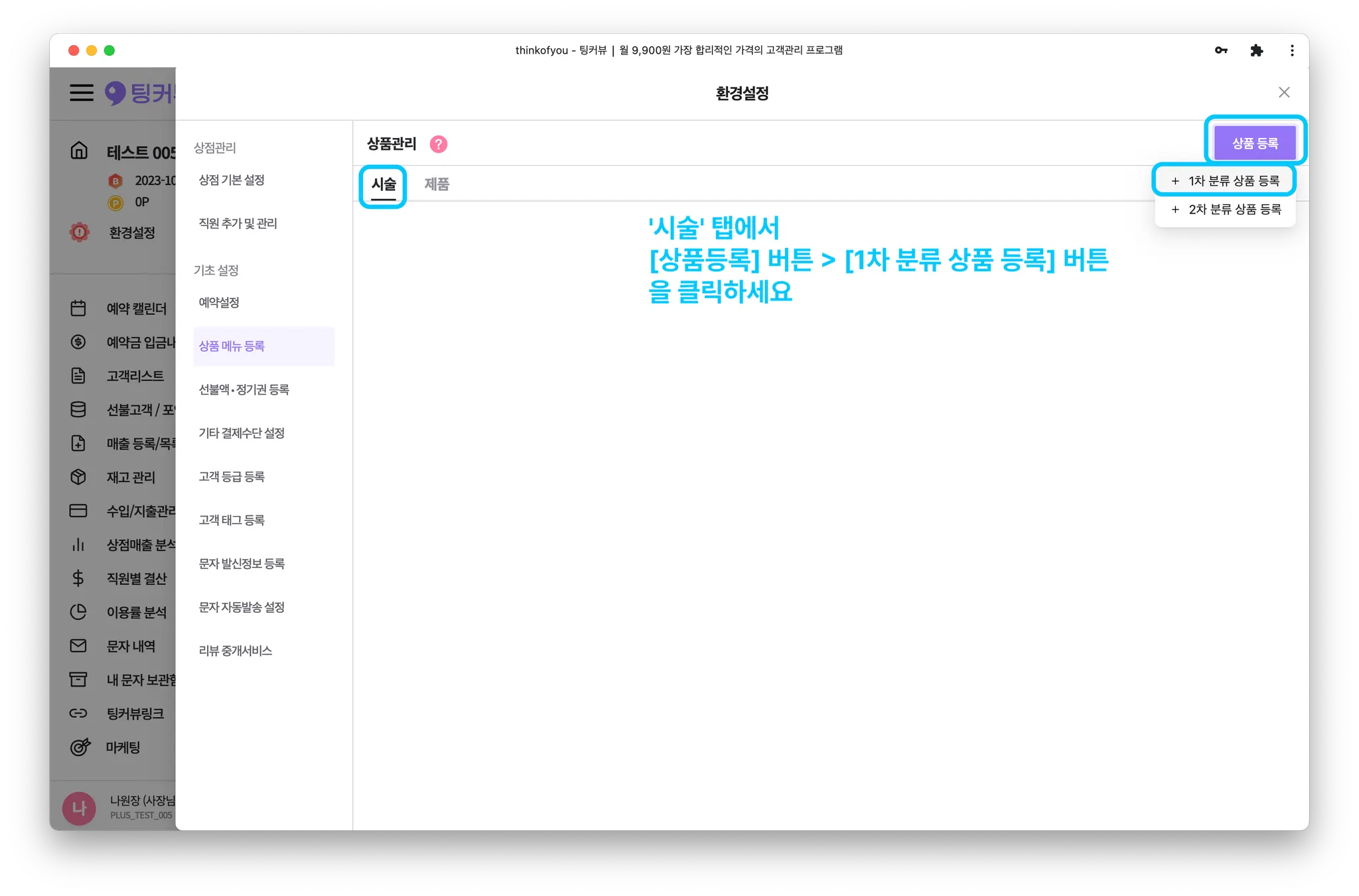This screenshot has height=896, width=1359.
Task: Click the password key icon in title bar
Action: pos(1221,50)
